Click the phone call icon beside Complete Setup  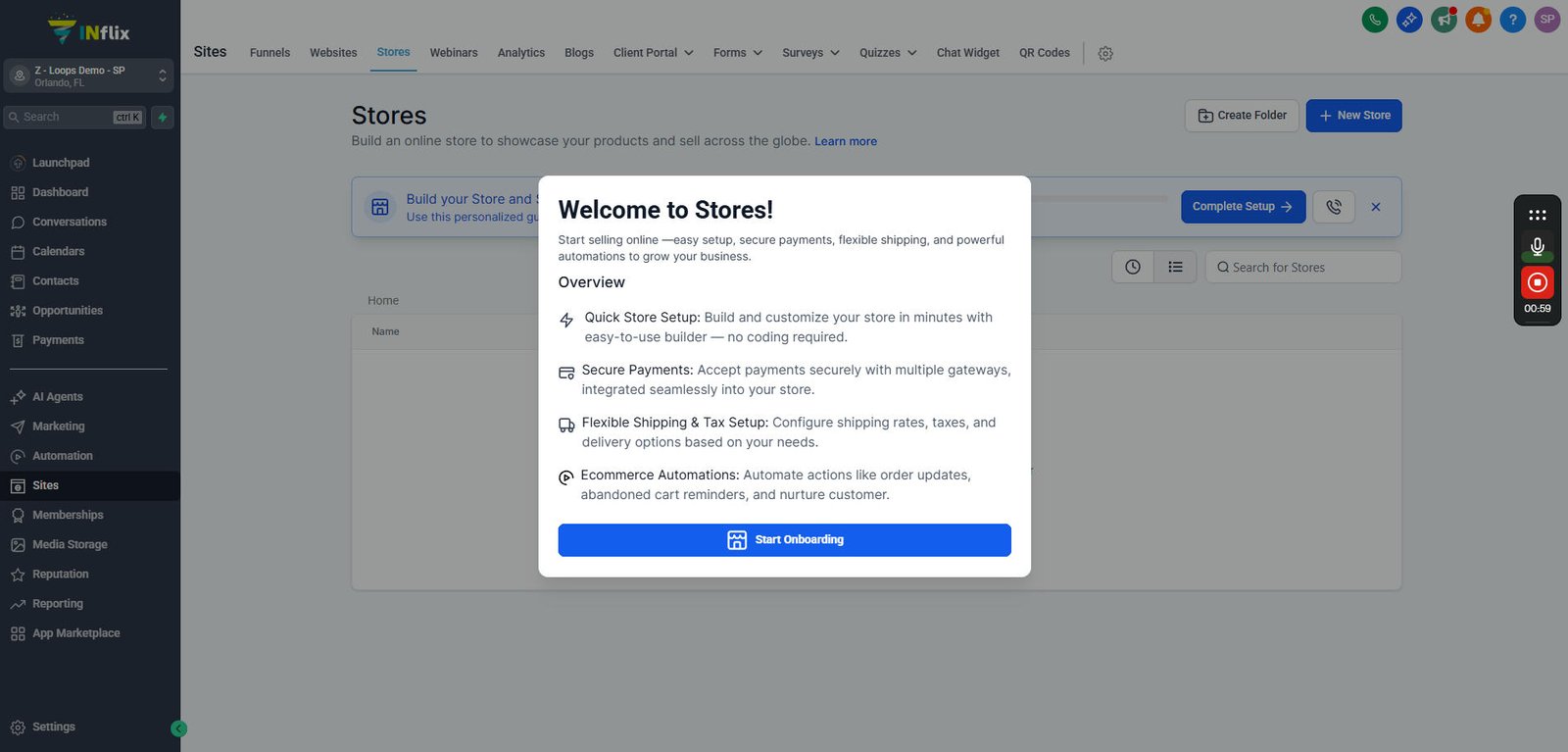[x=1334, y=207]
